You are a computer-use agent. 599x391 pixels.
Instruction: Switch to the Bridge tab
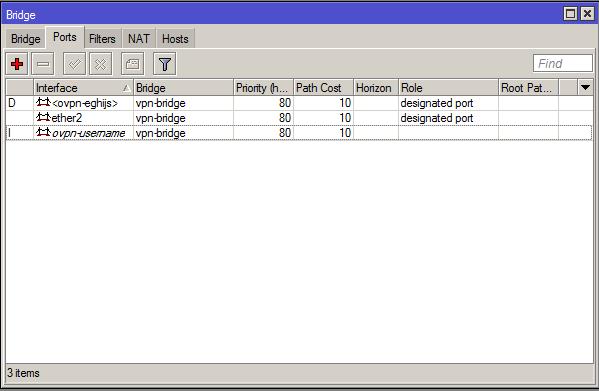(26, 39)
